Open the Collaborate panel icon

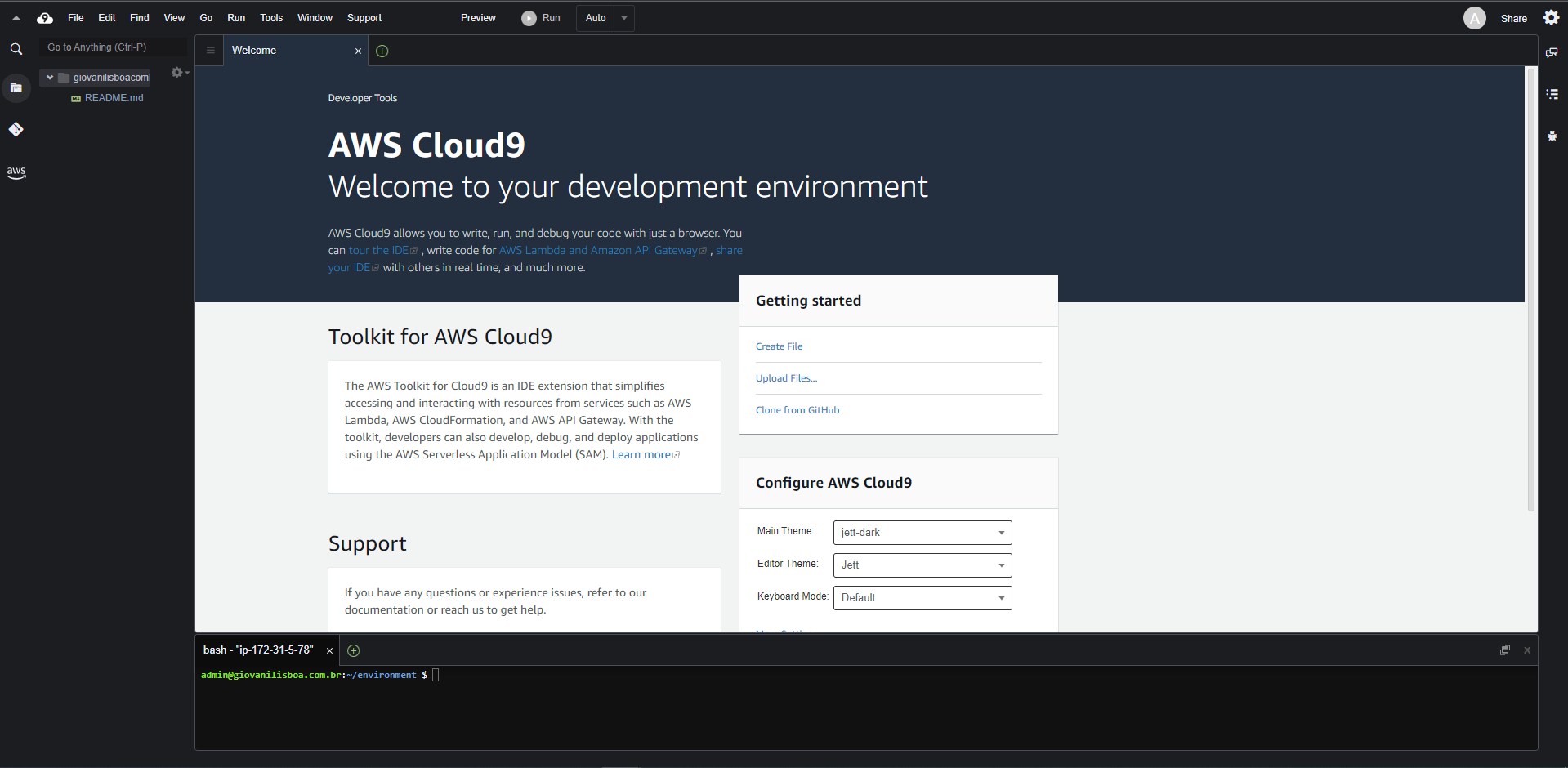(1552, 52)
